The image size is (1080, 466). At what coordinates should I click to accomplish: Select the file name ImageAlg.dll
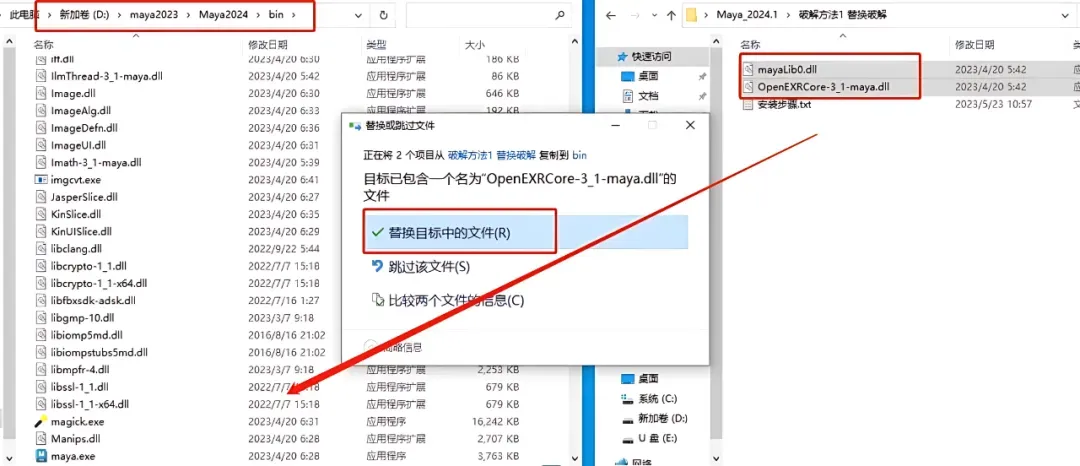(81, 110)
